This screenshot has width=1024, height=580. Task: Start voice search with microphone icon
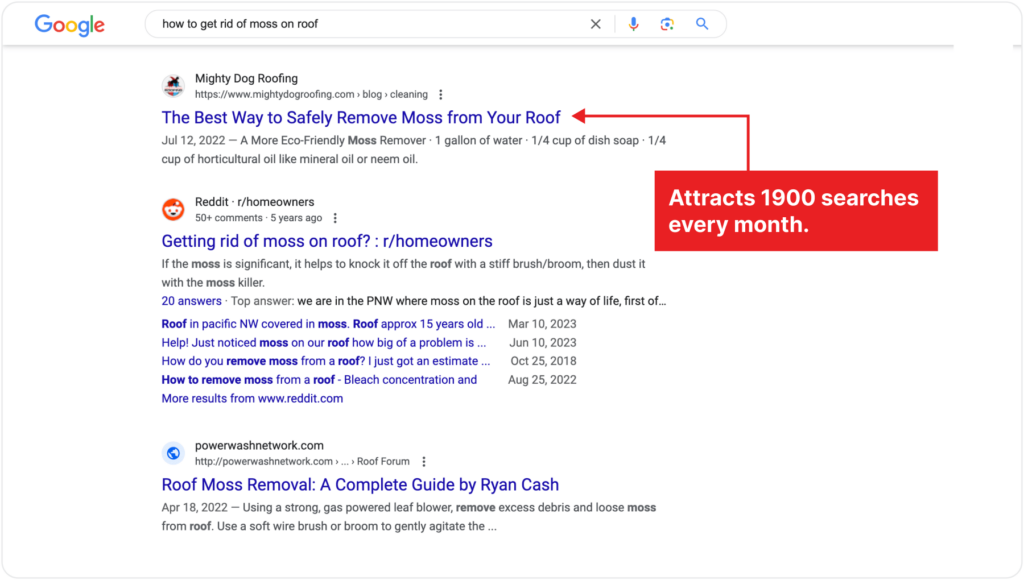click(633, 24)
